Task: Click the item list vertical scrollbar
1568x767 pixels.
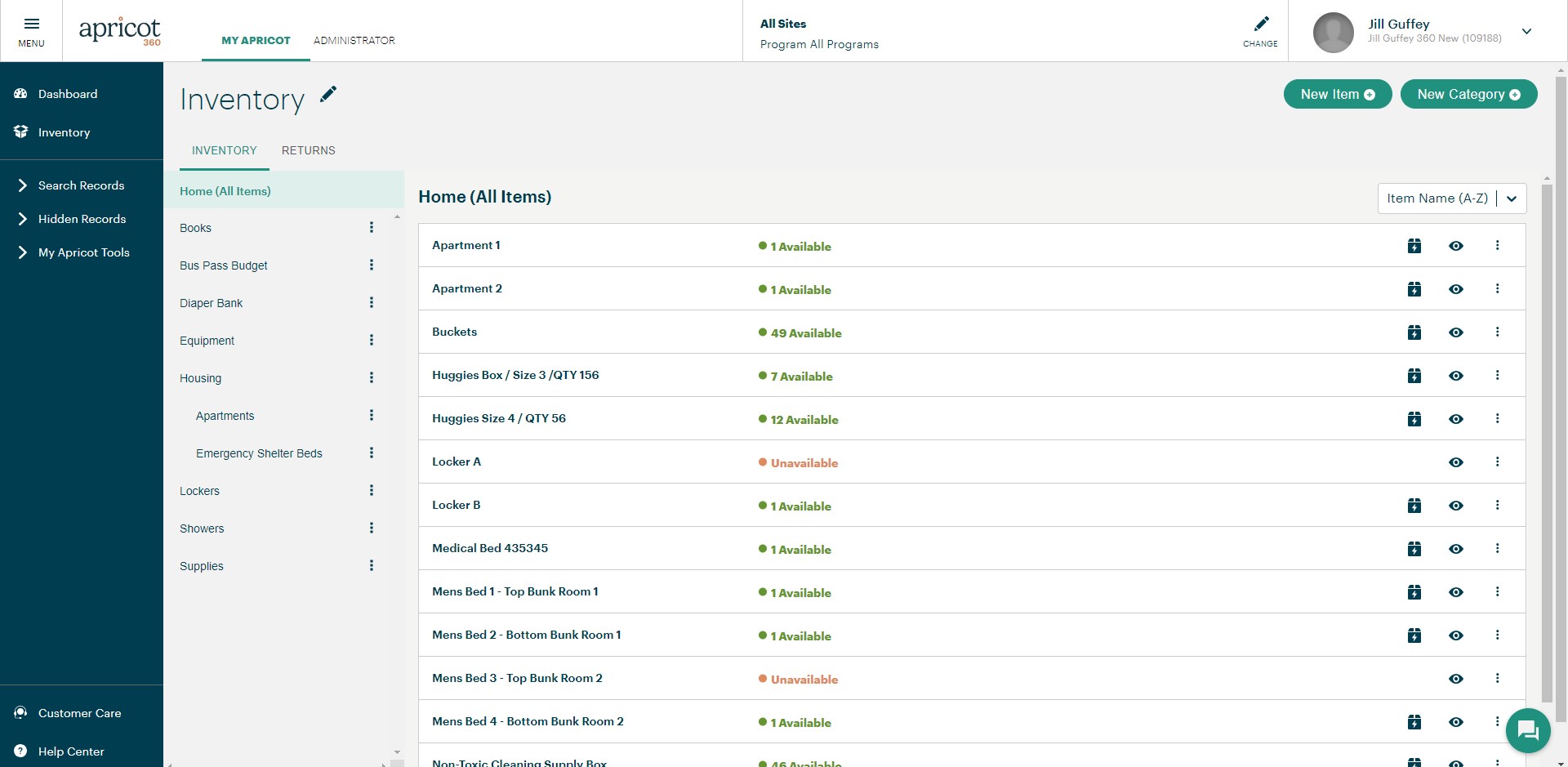Action: click(1547, 441)
